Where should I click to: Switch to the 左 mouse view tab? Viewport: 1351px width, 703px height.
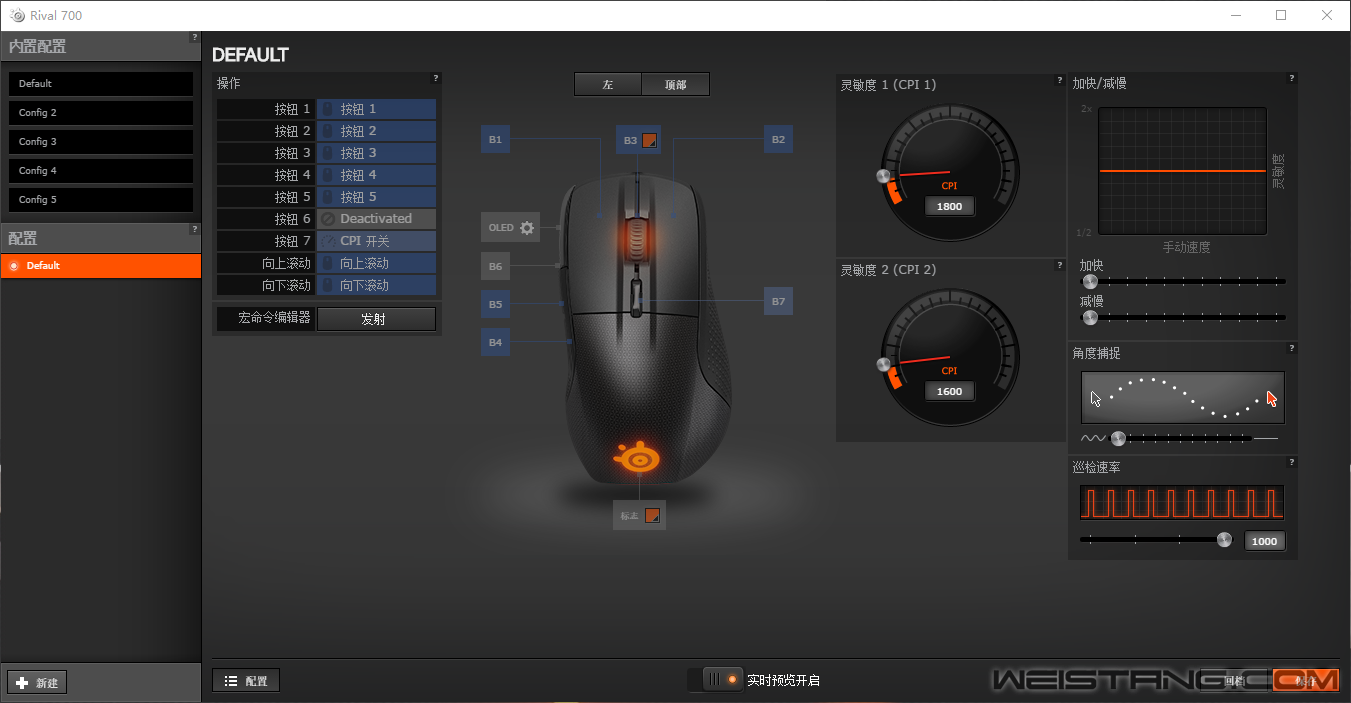(x=608, y=85)
